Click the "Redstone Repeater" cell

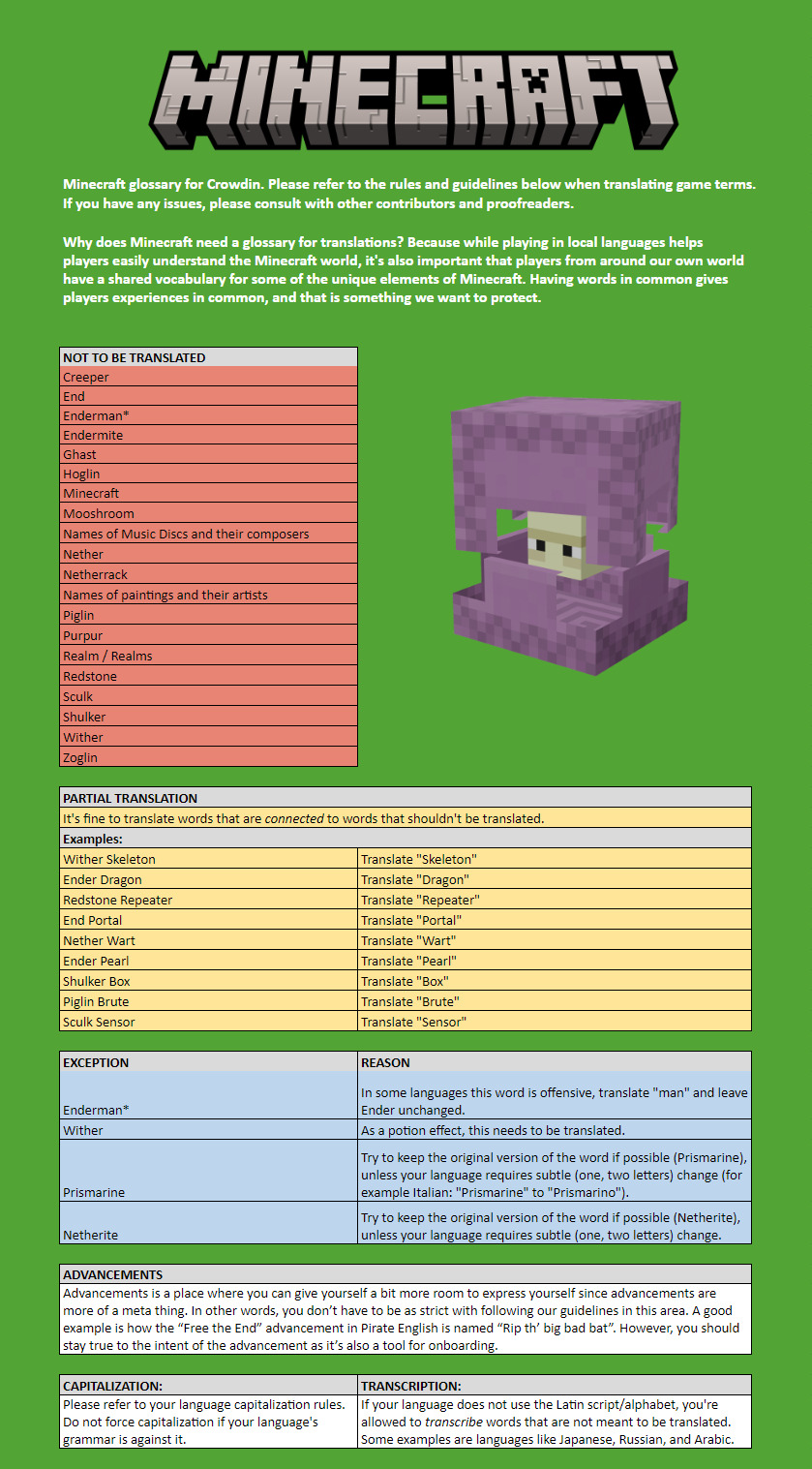[x=209, y=900]
